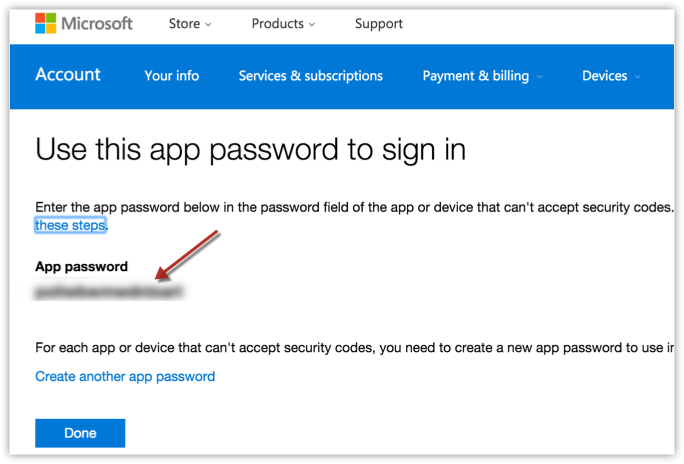Open the Store menu
This screenshot has height=464, width=684.
(183, 23)
